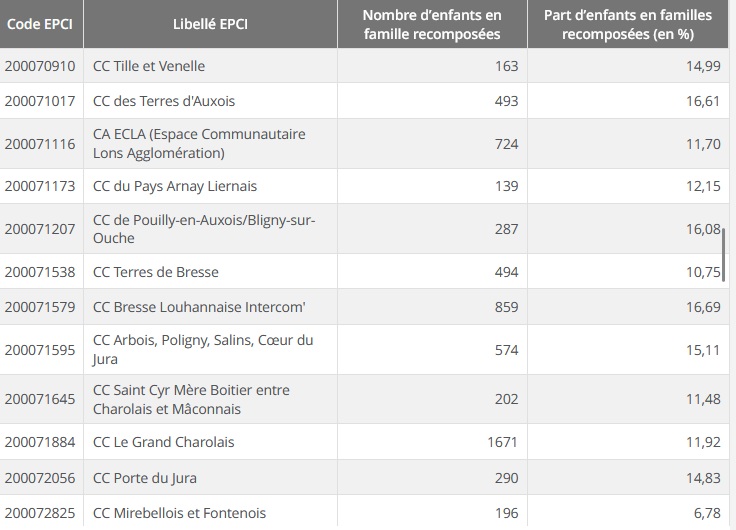This screenshot has width=736, height=530.
Task: Click the CC Terres de Bresse label
Action: (155, 272)
